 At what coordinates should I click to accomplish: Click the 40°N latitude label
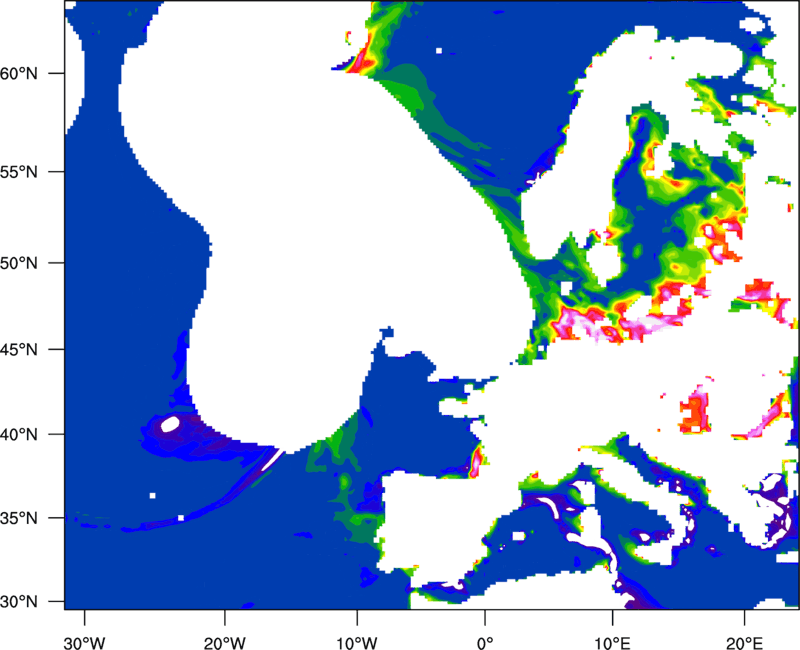pos(19,435)
